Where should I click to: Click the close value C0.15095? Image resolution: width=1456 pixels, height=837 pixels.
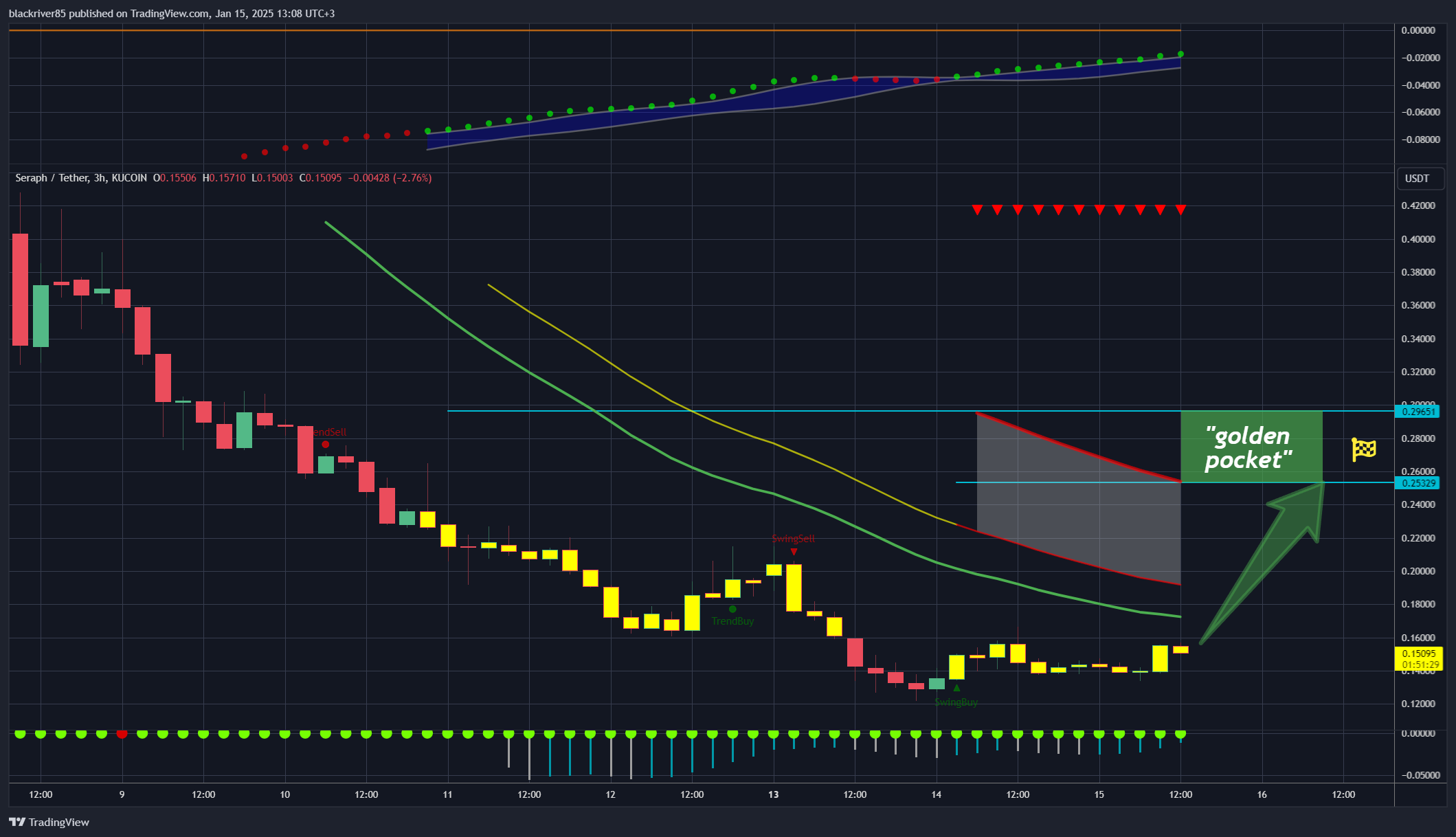[x=320, y=178]
